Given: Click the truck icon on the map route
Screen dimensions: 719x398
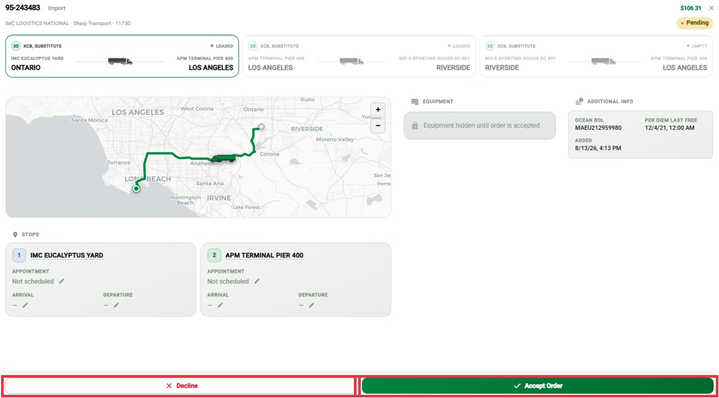Looking at the screenshot, I should click(223, 158).
